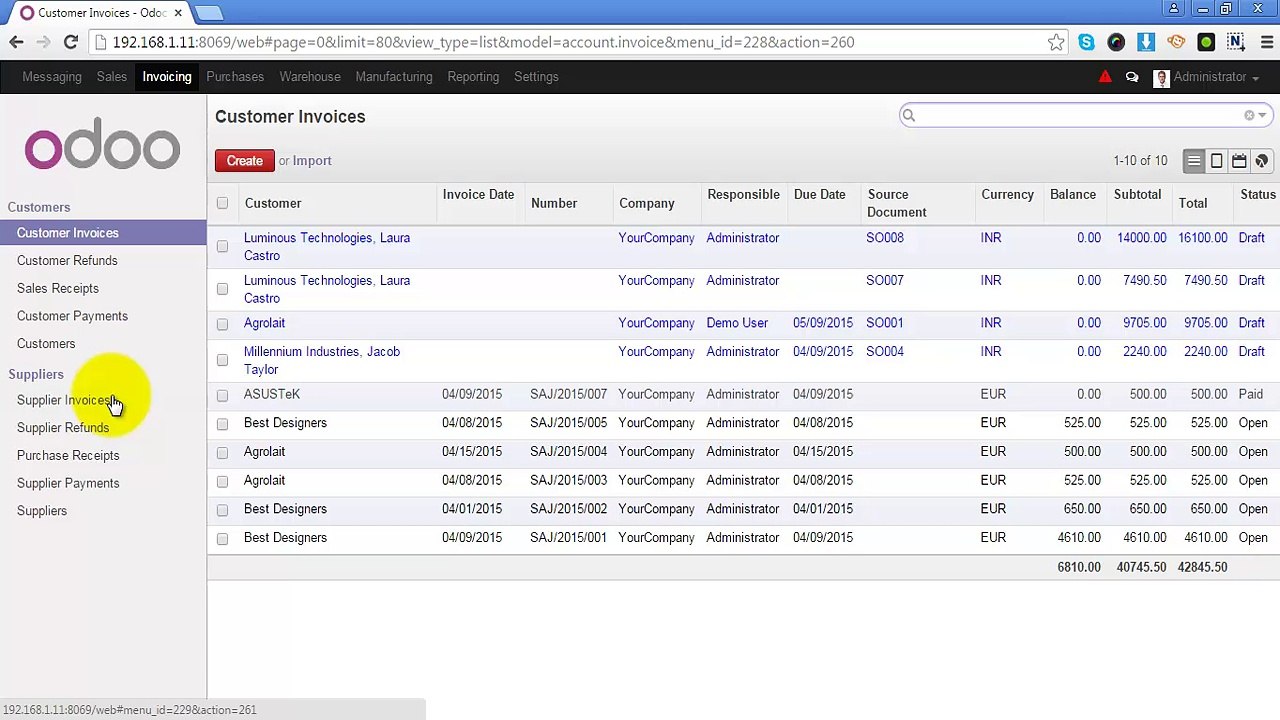Switch to the form view icon
This screenshot has height=720, width=1280.
point(1217,161)
